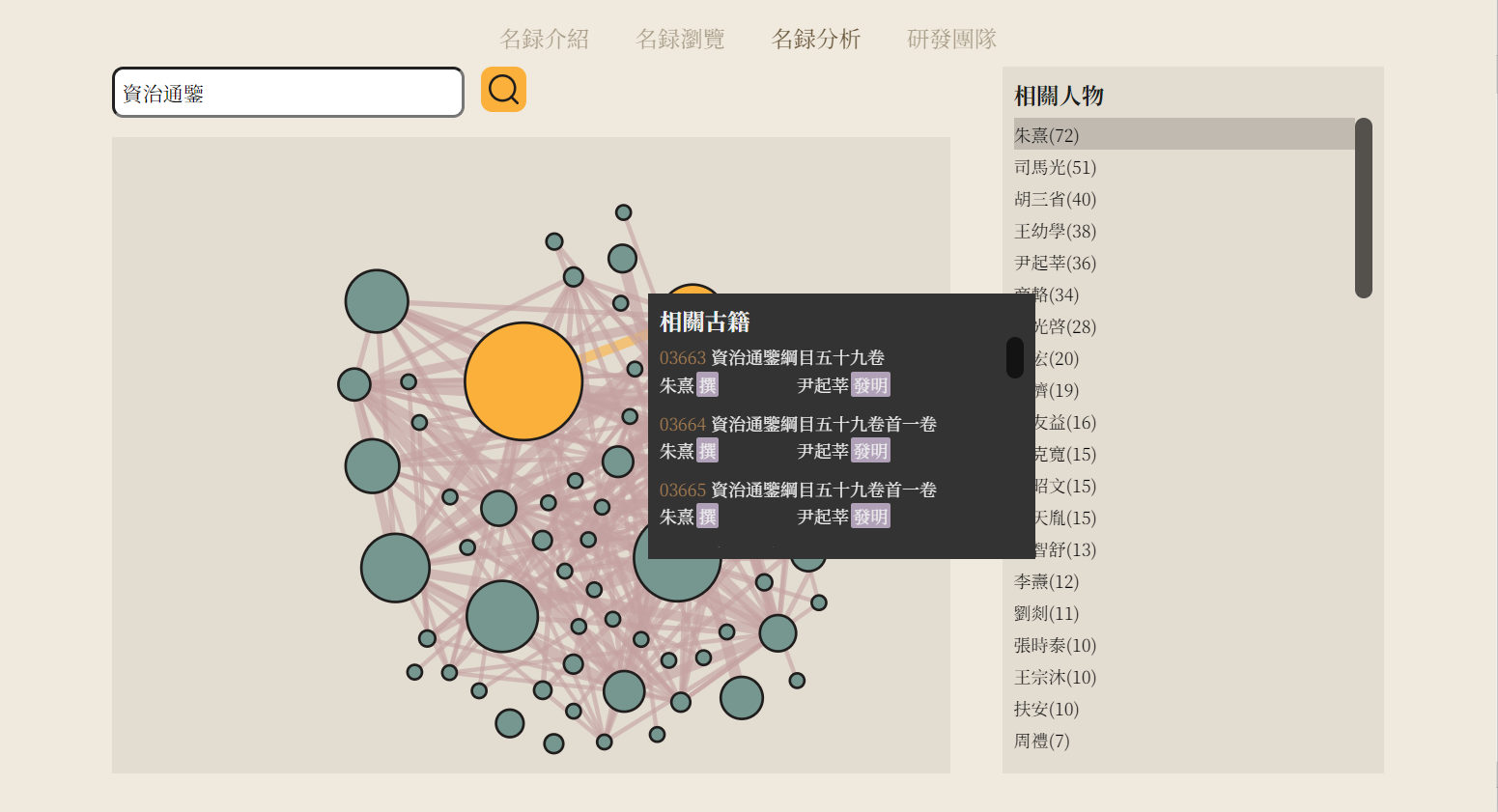Click the 相關古籍 popup scrollbar thumb

1014,357
